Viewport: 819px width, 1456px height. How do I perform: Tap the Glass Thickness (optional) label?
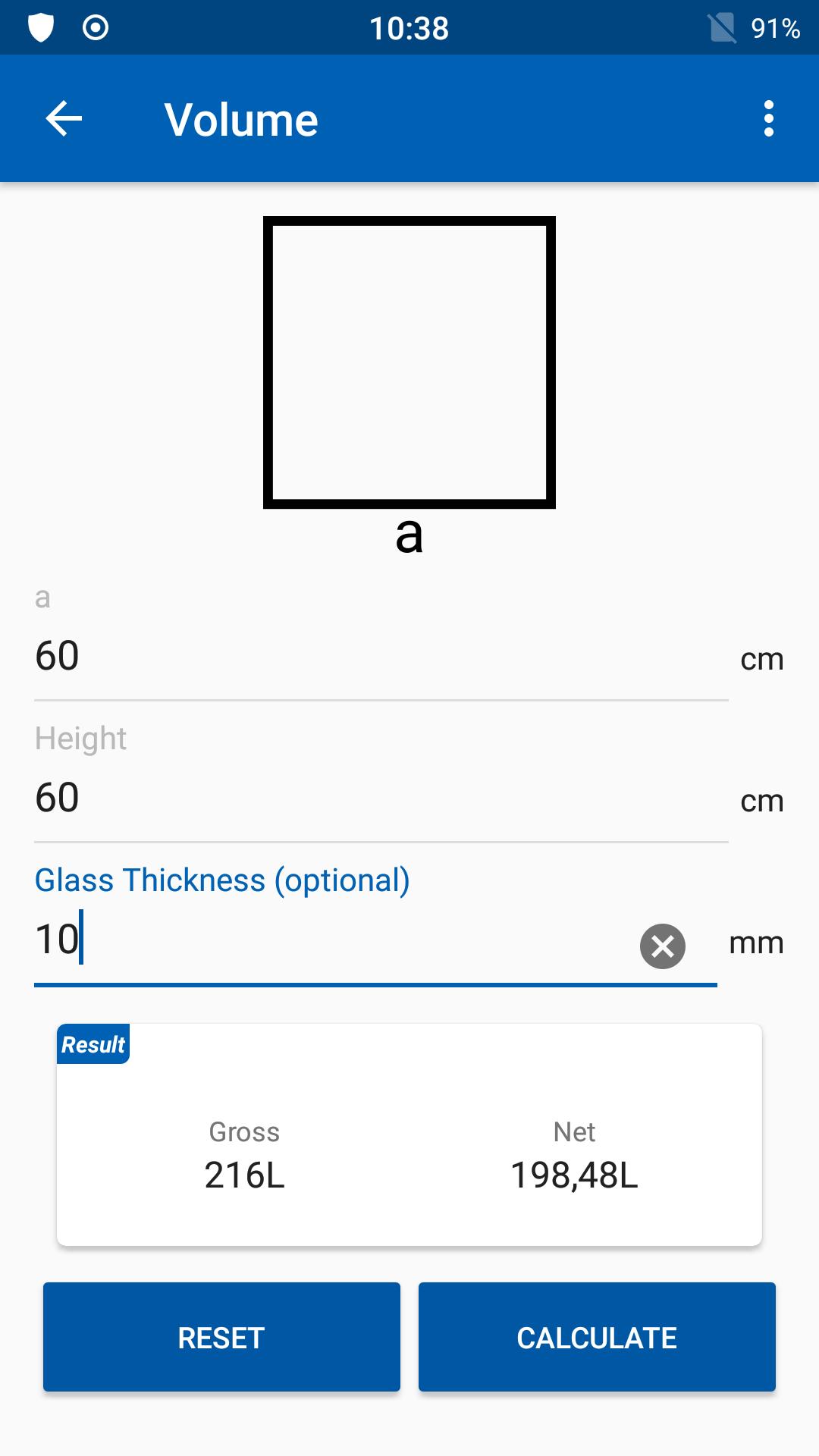(221, 880)
